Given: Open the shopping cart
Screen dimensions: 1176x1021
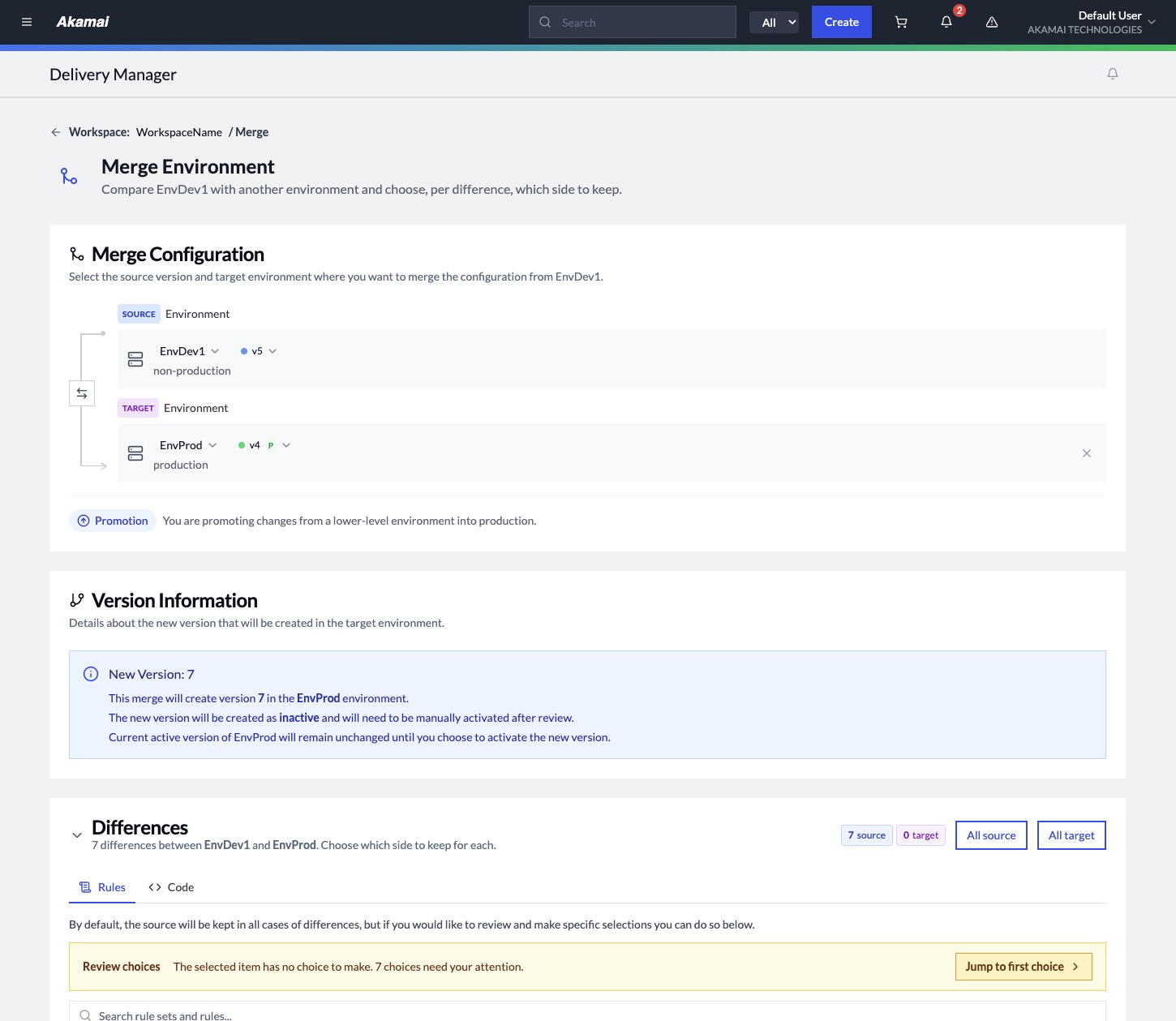Looking at the screenshot, I should pos(901,23).
